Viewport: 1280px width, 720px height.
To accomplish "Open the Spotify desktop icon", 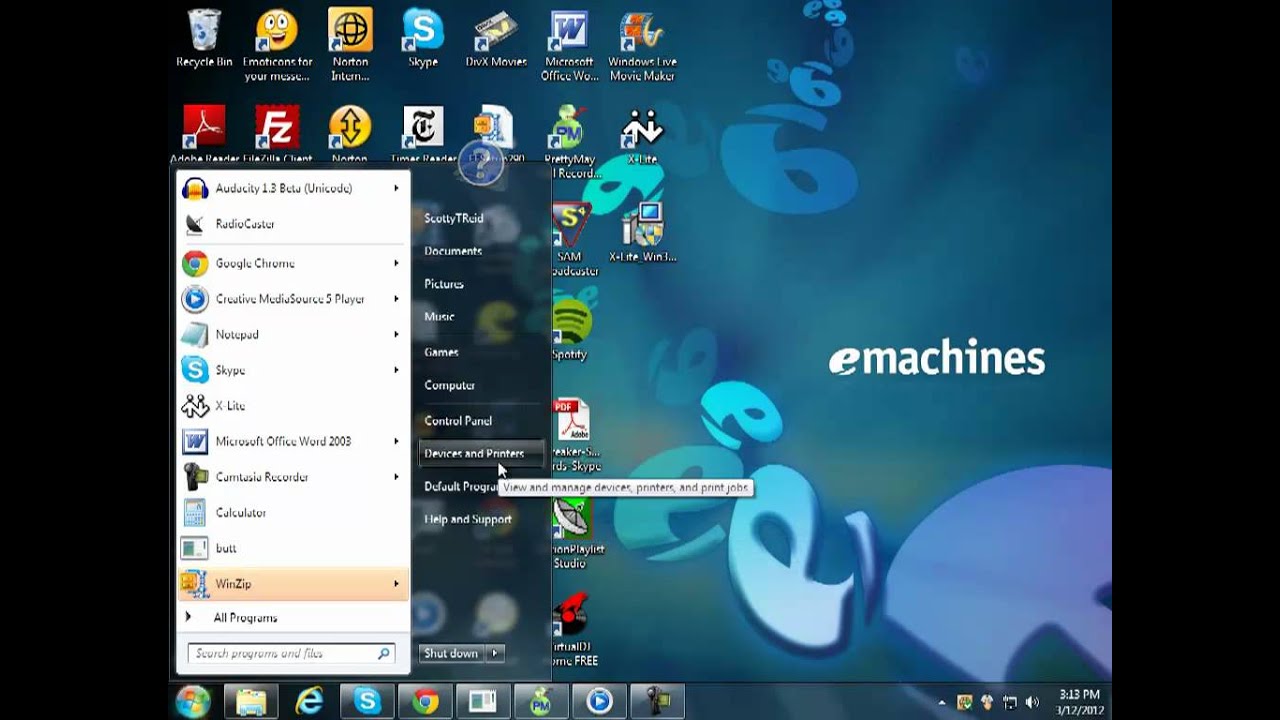I will [x=570, y=330].
